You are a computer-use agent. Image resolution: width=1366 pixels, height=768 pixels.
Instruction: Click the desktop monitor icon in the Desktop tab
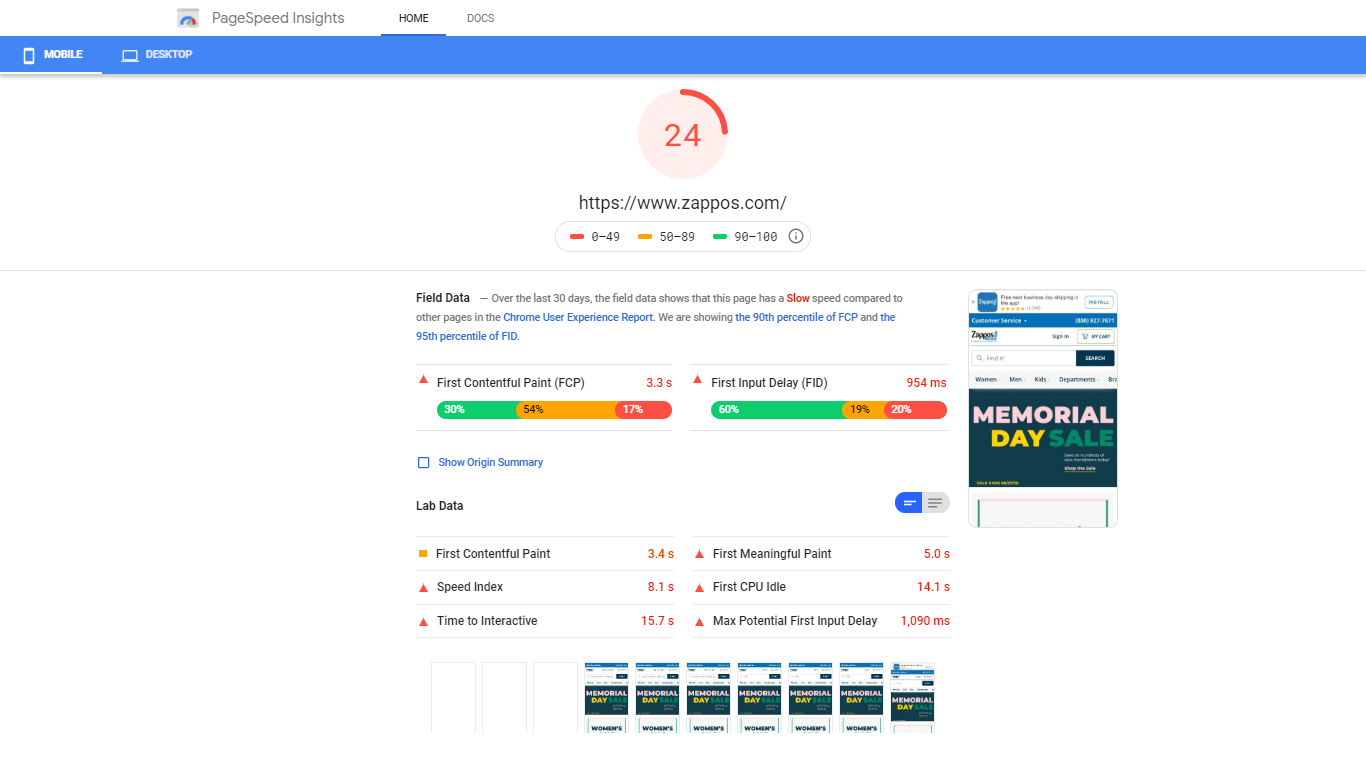click(x=130, y=55)
